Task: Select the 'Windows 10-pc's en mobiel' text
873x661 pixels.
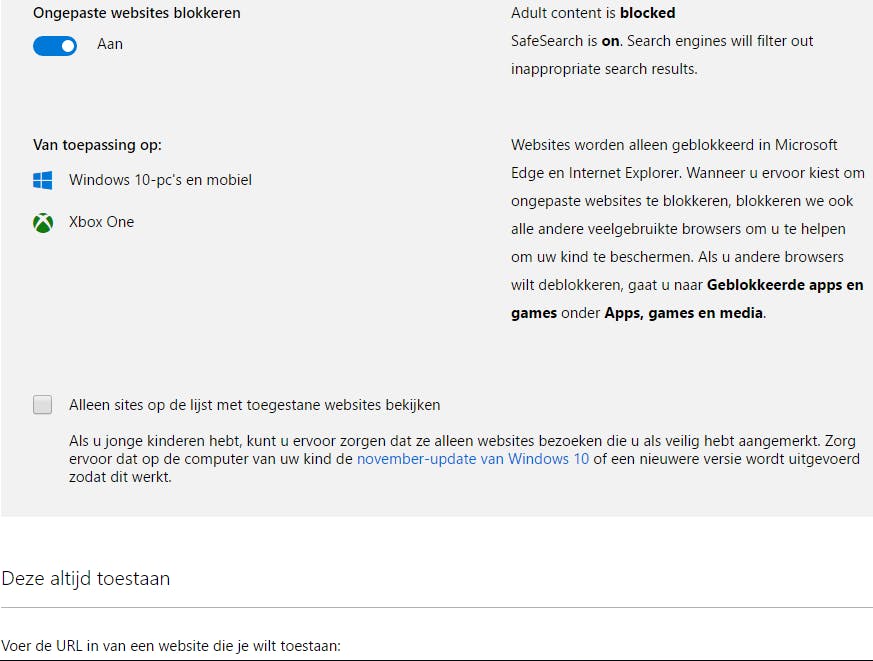Action: [160, 180]
